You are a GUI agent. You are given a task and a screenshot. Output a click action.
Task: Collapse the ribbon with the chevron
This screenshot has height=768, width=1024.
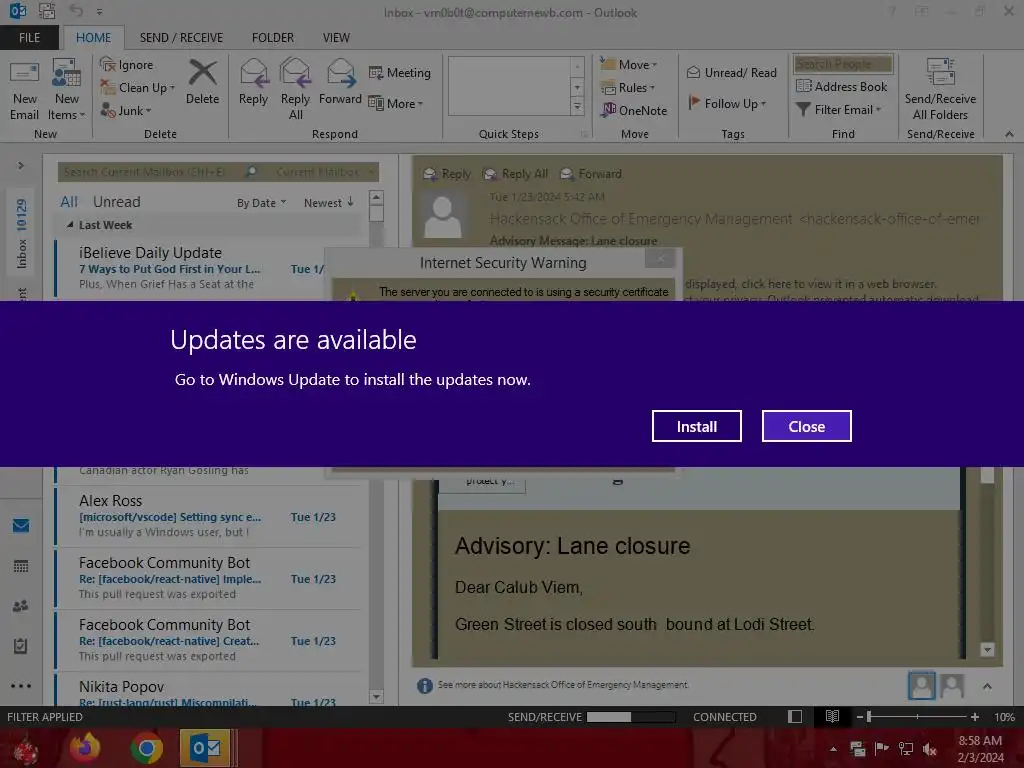1009,134
